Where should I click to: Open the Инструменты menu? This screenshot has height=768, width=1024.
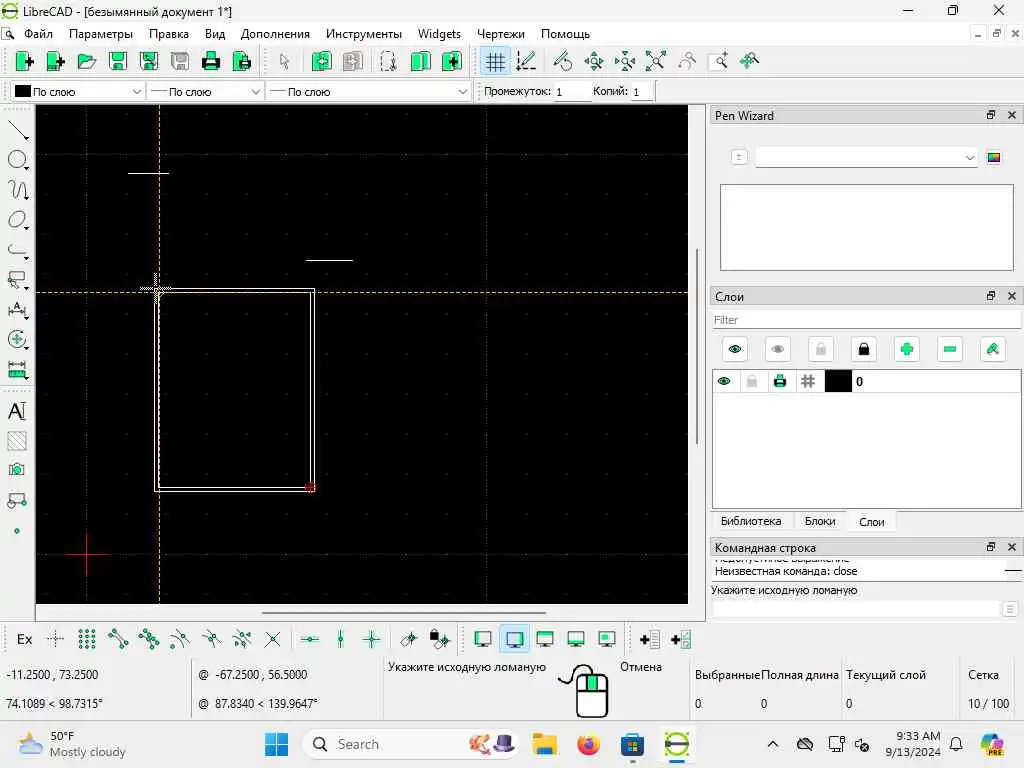click(x=364, y=34)
